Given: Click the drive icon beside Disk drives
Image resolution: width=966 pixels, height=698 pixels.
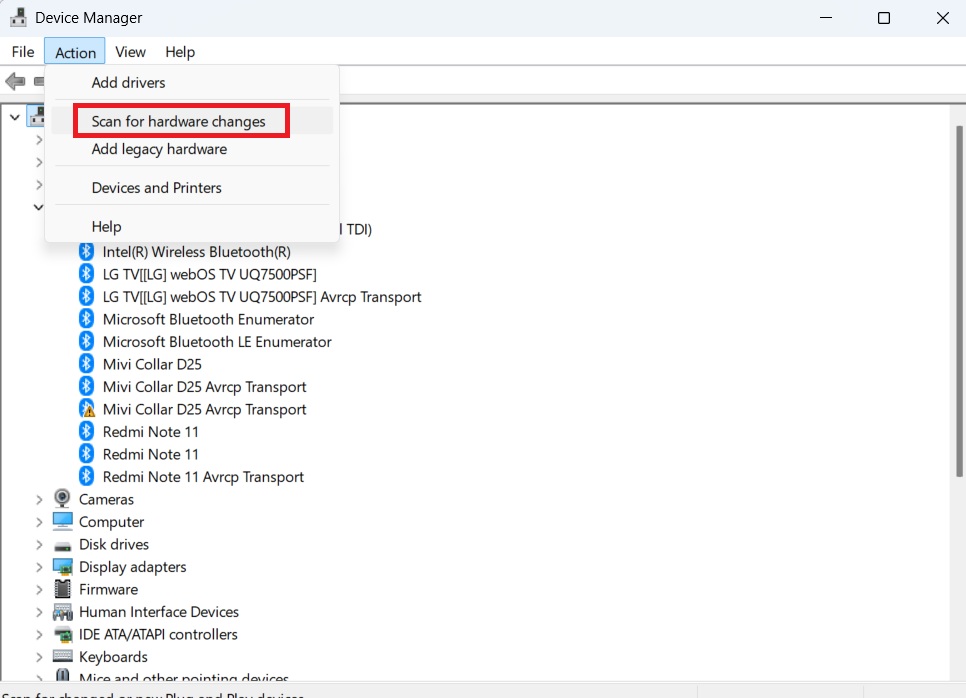Looking at the screenshot, I should pyautogui.click(x=63, y=544).
